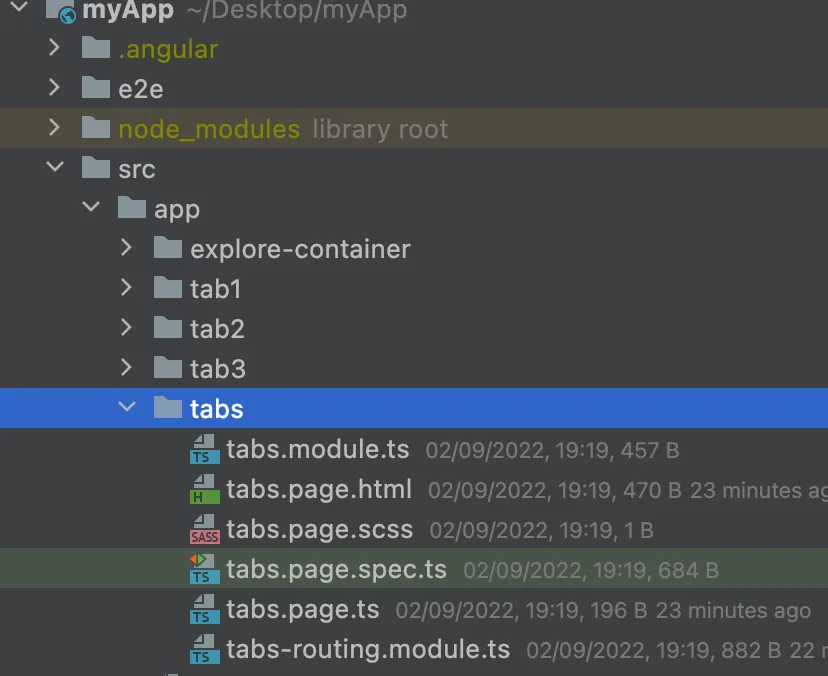Click the explore-container folder icon

tap(167, 248)
